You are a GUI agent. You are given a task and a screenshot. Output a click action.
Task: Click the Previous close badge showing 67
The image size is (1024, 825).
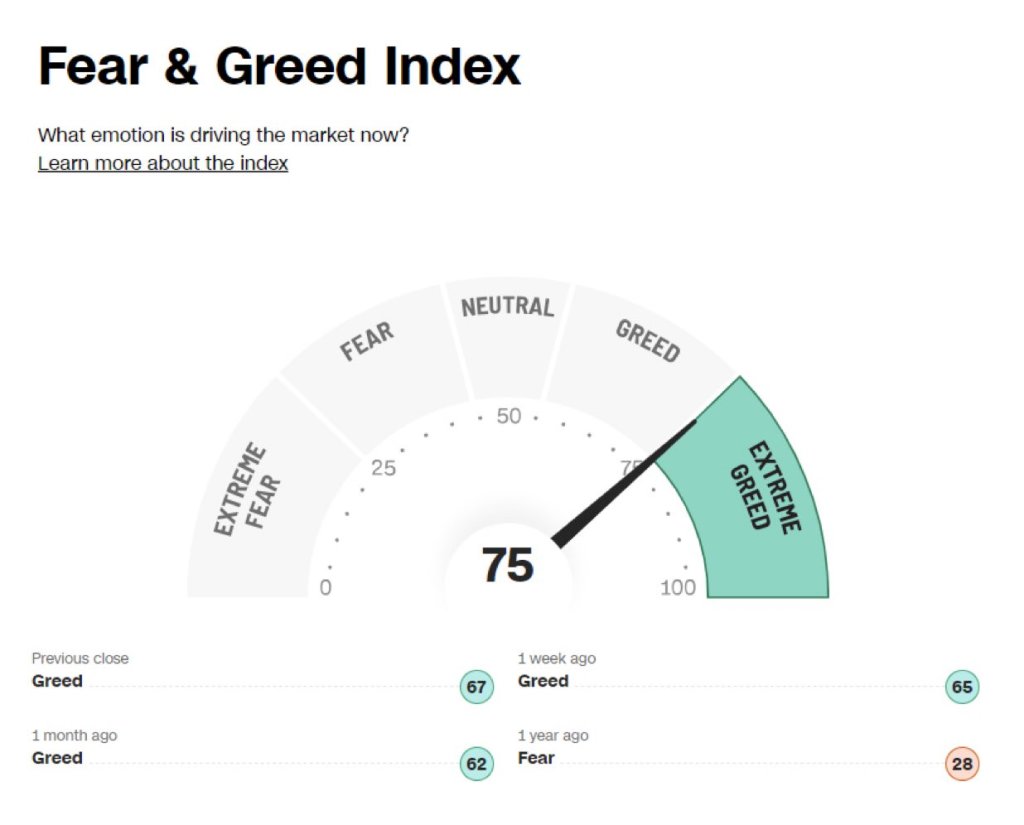477,688
